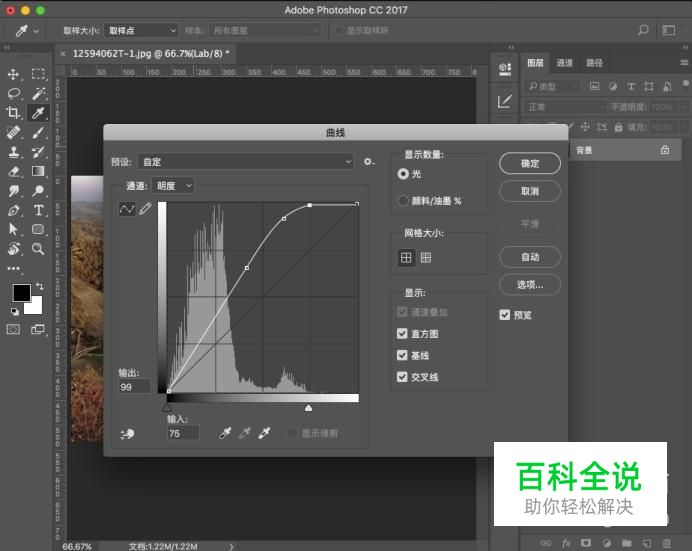
Task: Switch to the 通道 Channels tab
Action: tap(564, 63)
